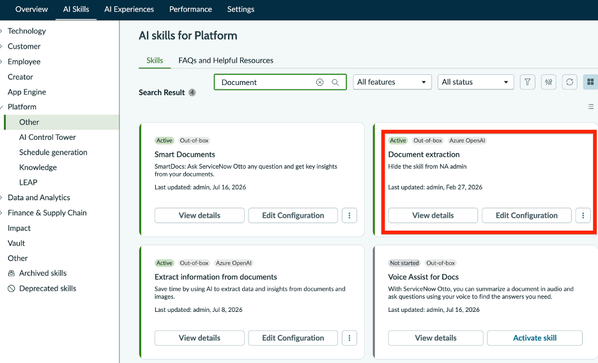Edit Configuration for Smart Documents
The image size is (598, 363).
click(x=293, y=215)
